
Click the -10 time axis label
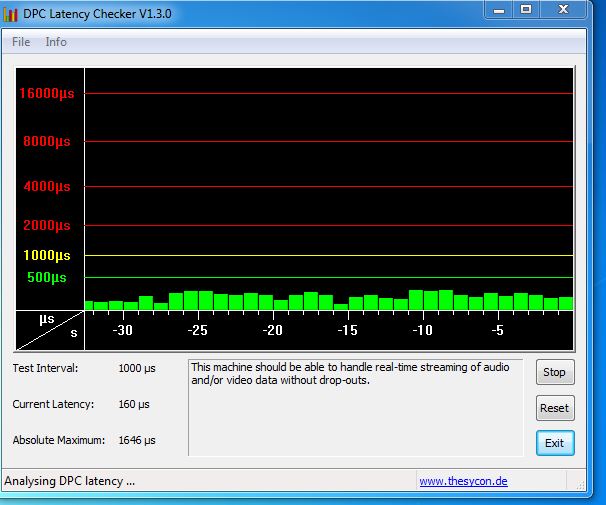click(x=422, y=330)
